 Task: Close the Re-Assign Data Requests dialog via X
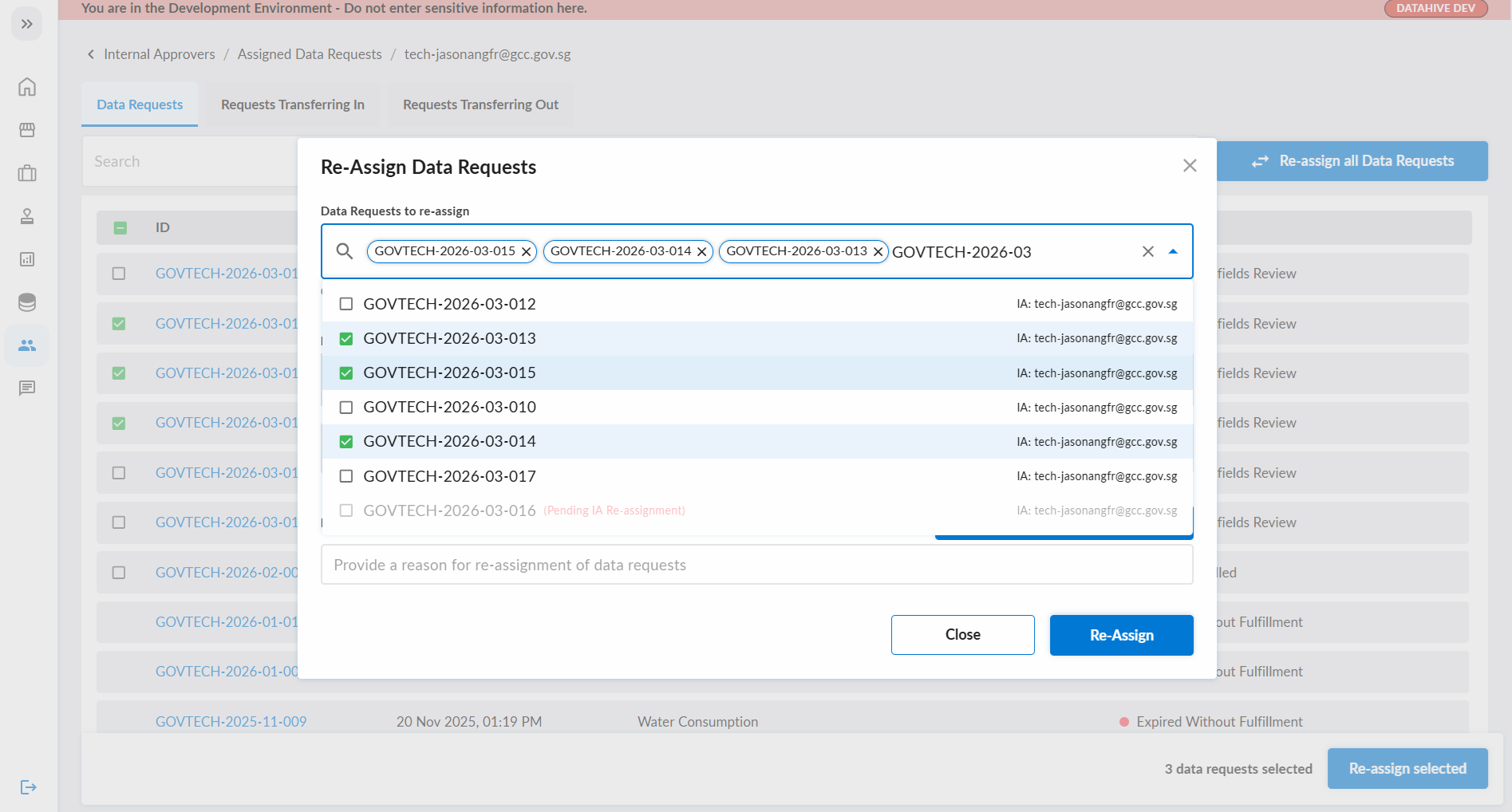1190,165
